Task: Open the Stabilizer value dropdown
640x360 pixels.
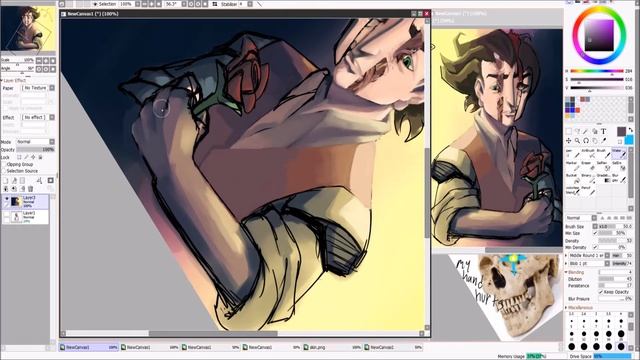Action: click(250, 4)
